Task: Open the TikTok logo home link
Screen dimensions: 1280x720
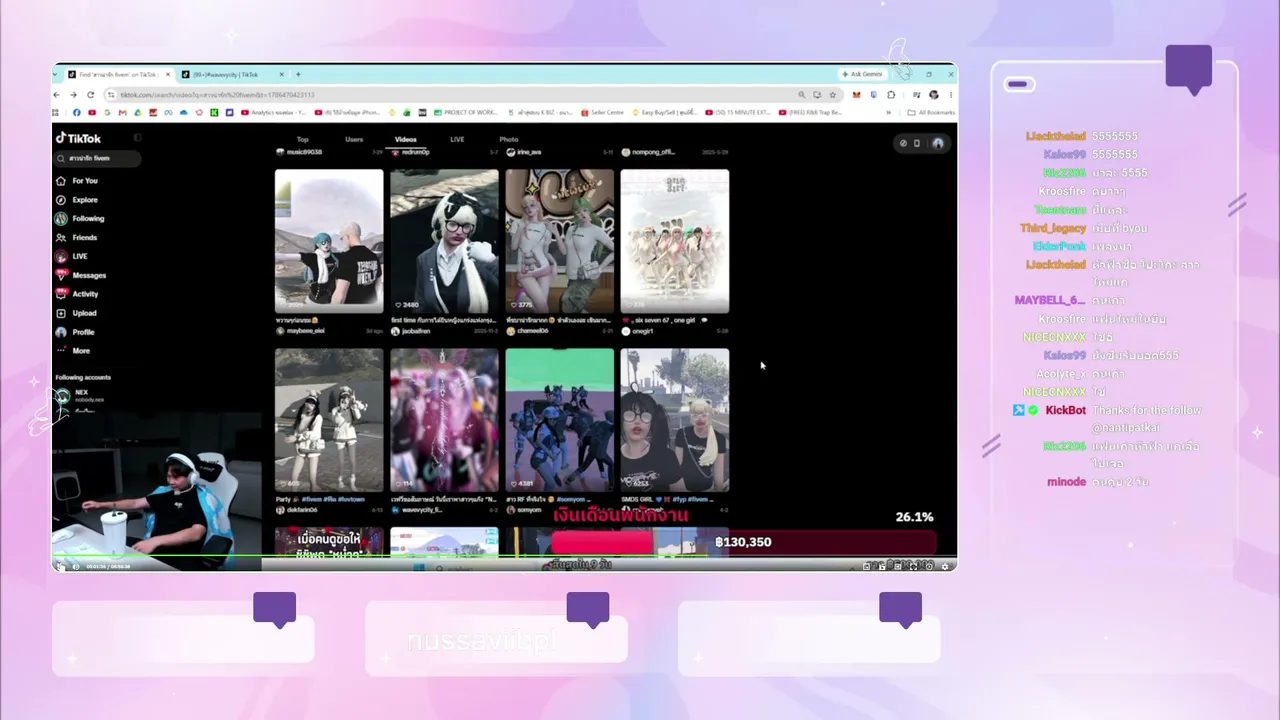Action: pyautogui.click(x=78, y=138)
